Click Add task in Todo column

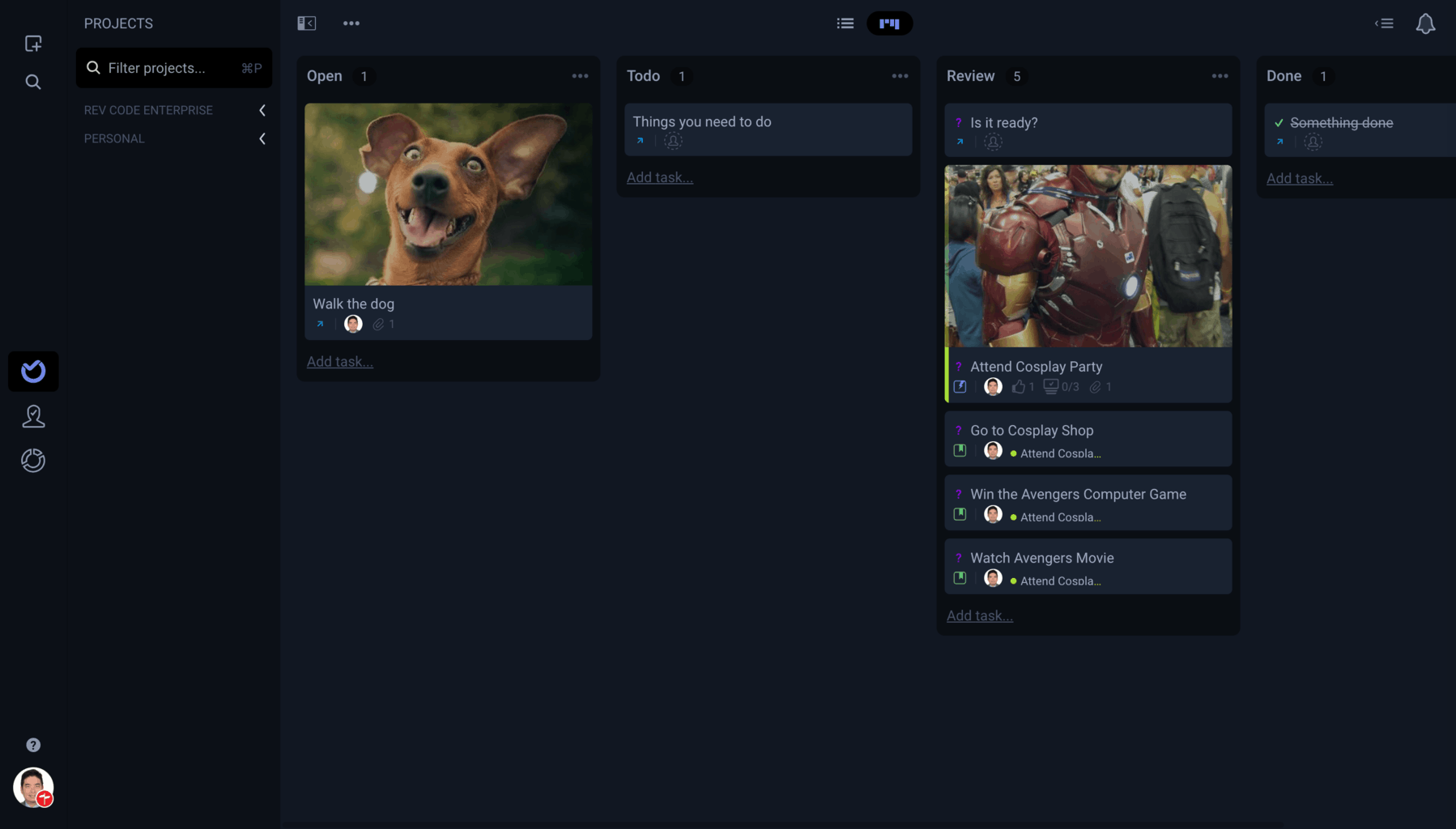point(659,178)
